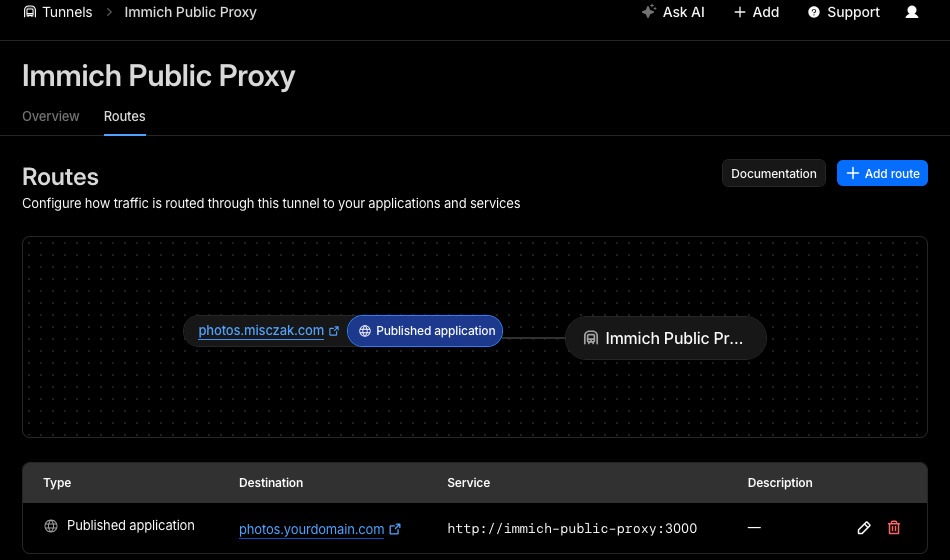
Task: Open external link icon next to photos.misczak.com
Action: 334,331
